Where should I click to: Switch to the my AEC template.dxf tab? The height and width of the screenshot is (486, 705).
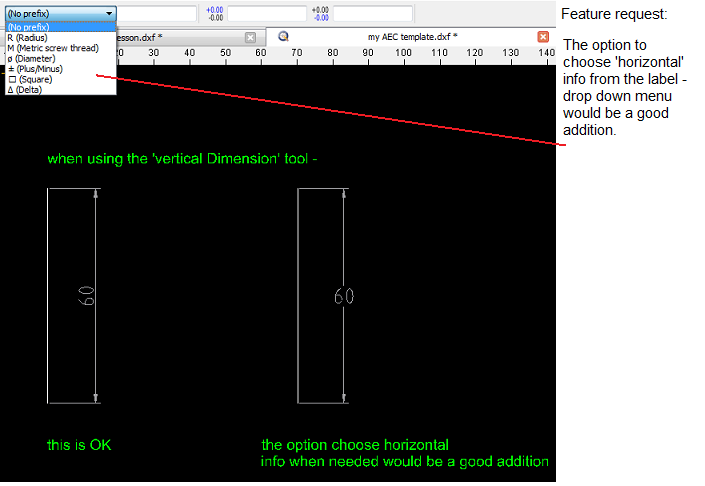(x=412, y=37)
